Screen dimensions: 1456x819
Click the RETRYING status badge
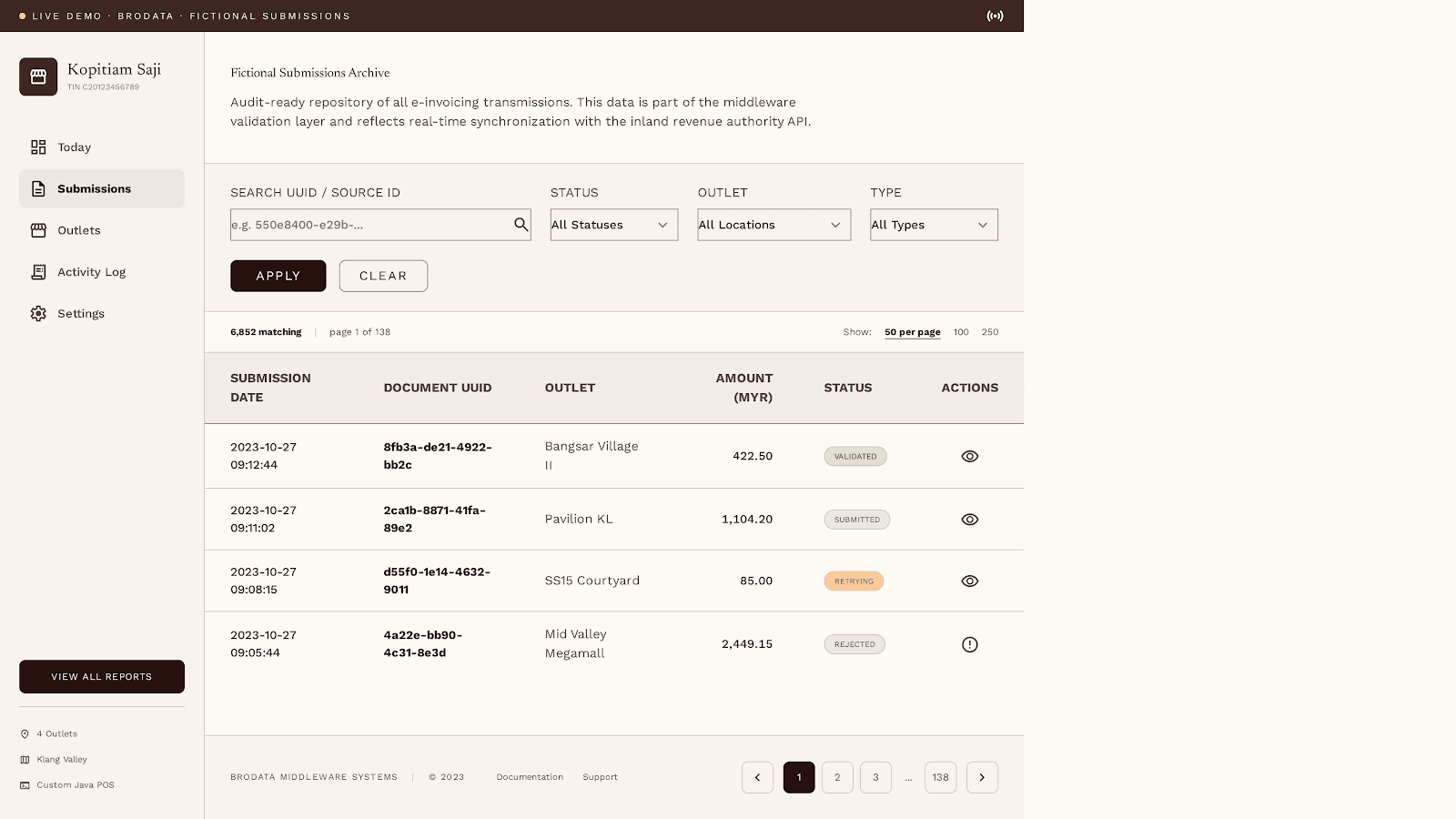tap(854, 581)
